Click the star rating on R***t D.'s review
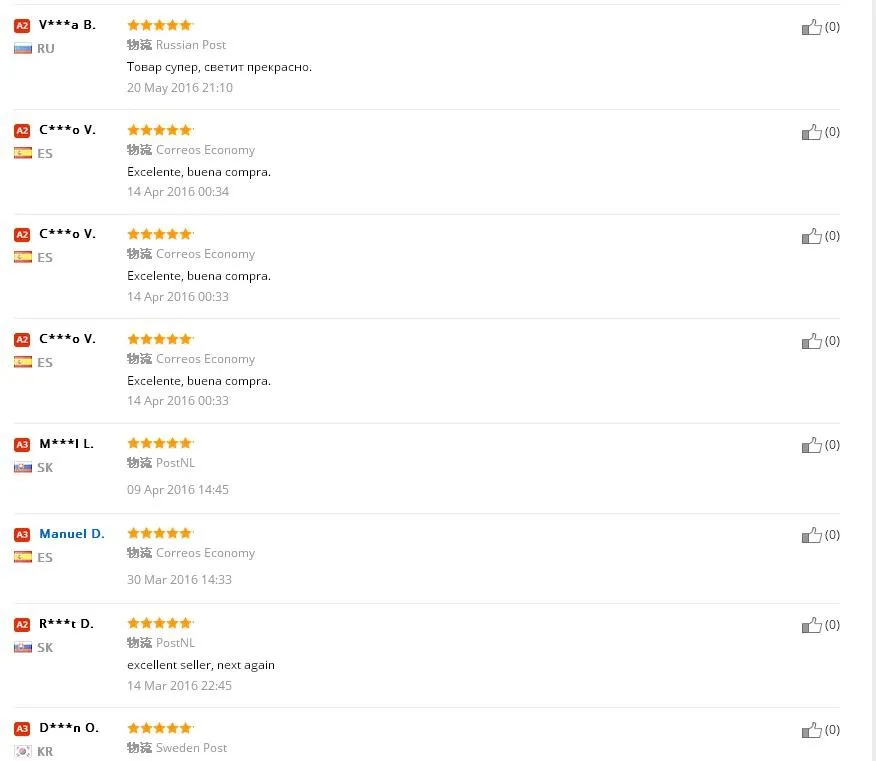The image size is (876, 761). coord(160,623)
